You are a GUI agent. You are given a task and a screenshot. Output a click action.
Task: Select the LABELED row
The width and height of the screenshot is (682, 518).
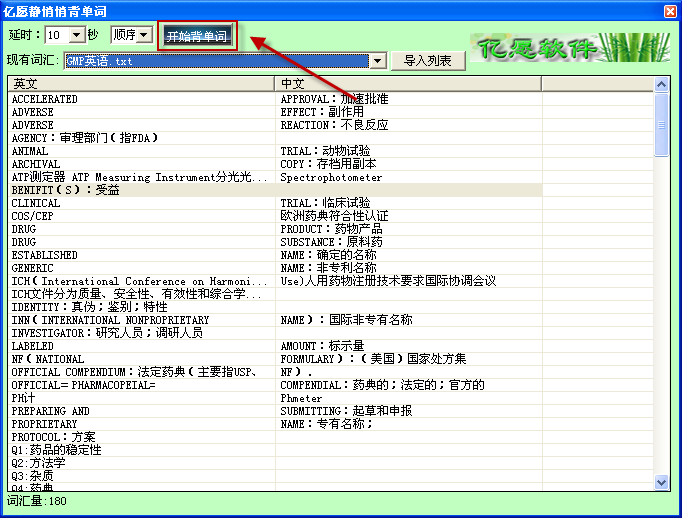pos(276,346)
